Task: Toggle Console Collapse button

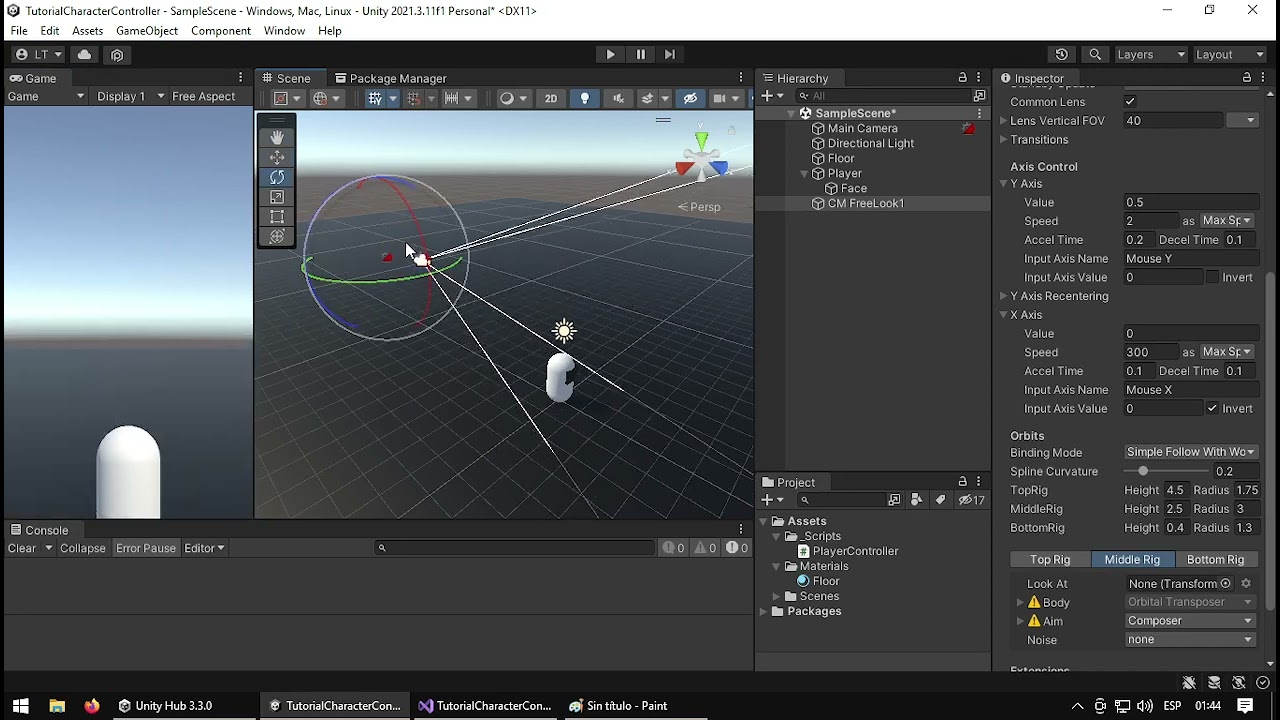Action: (x=83, y=548)
